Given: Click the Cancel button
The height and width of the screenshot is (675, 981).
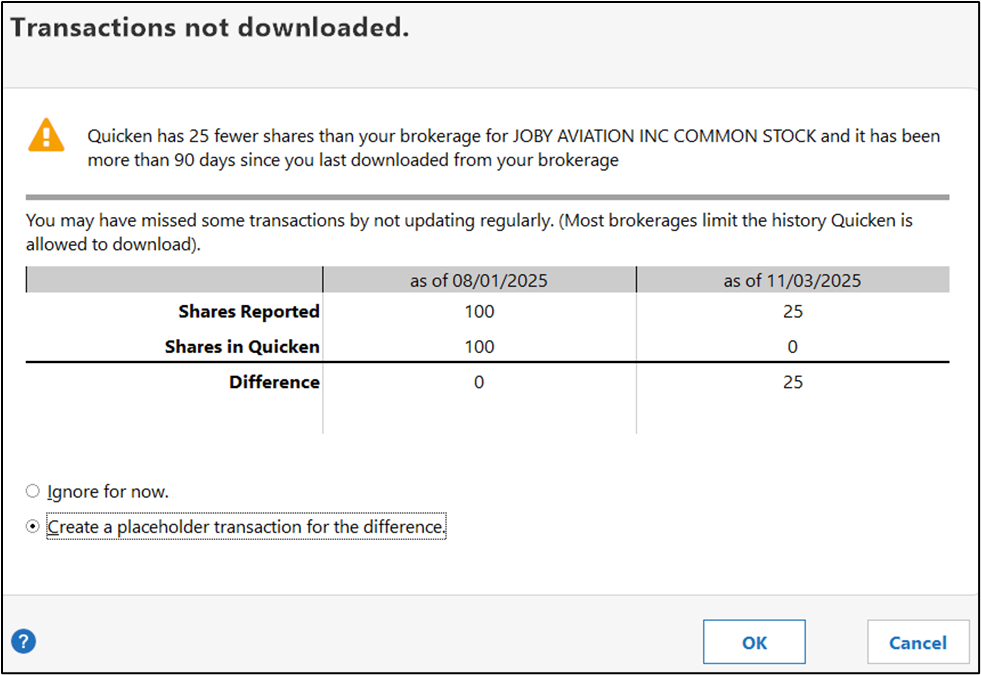Looking at the screenshot, I should [917, 642].
